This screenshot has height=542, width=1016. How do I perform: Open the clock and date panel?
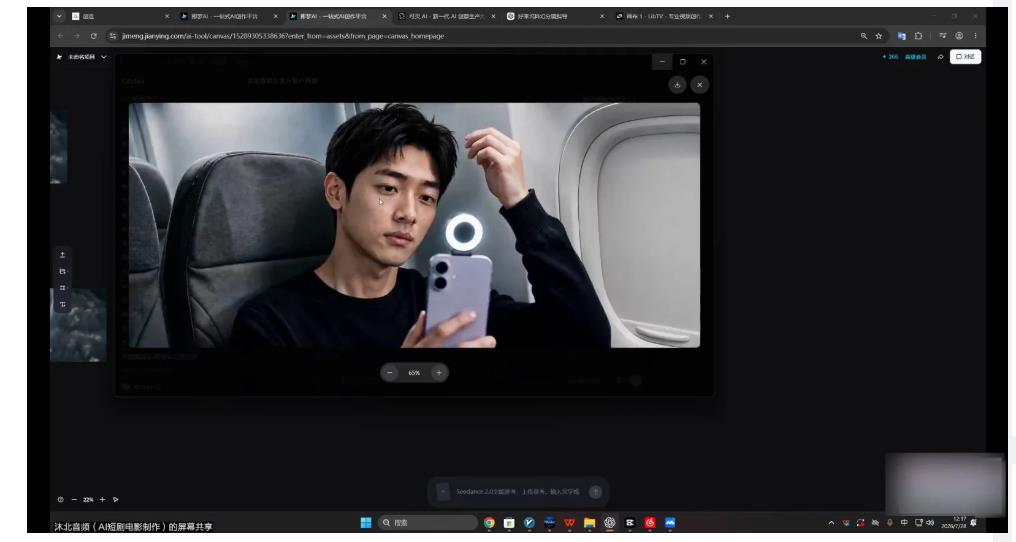[x=954, y=523]
